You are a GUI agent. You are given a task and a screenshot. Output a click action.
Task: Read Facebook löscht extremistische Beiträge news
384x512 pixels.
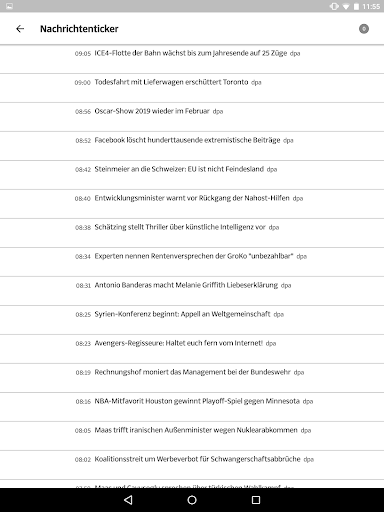click(x=192, y=146)
